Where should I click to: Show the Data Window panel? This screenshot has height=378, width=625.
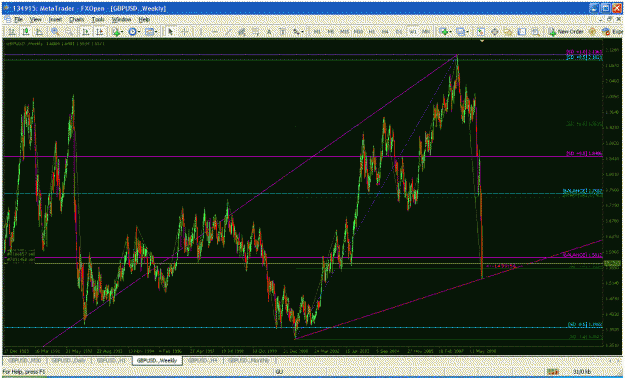494,32
